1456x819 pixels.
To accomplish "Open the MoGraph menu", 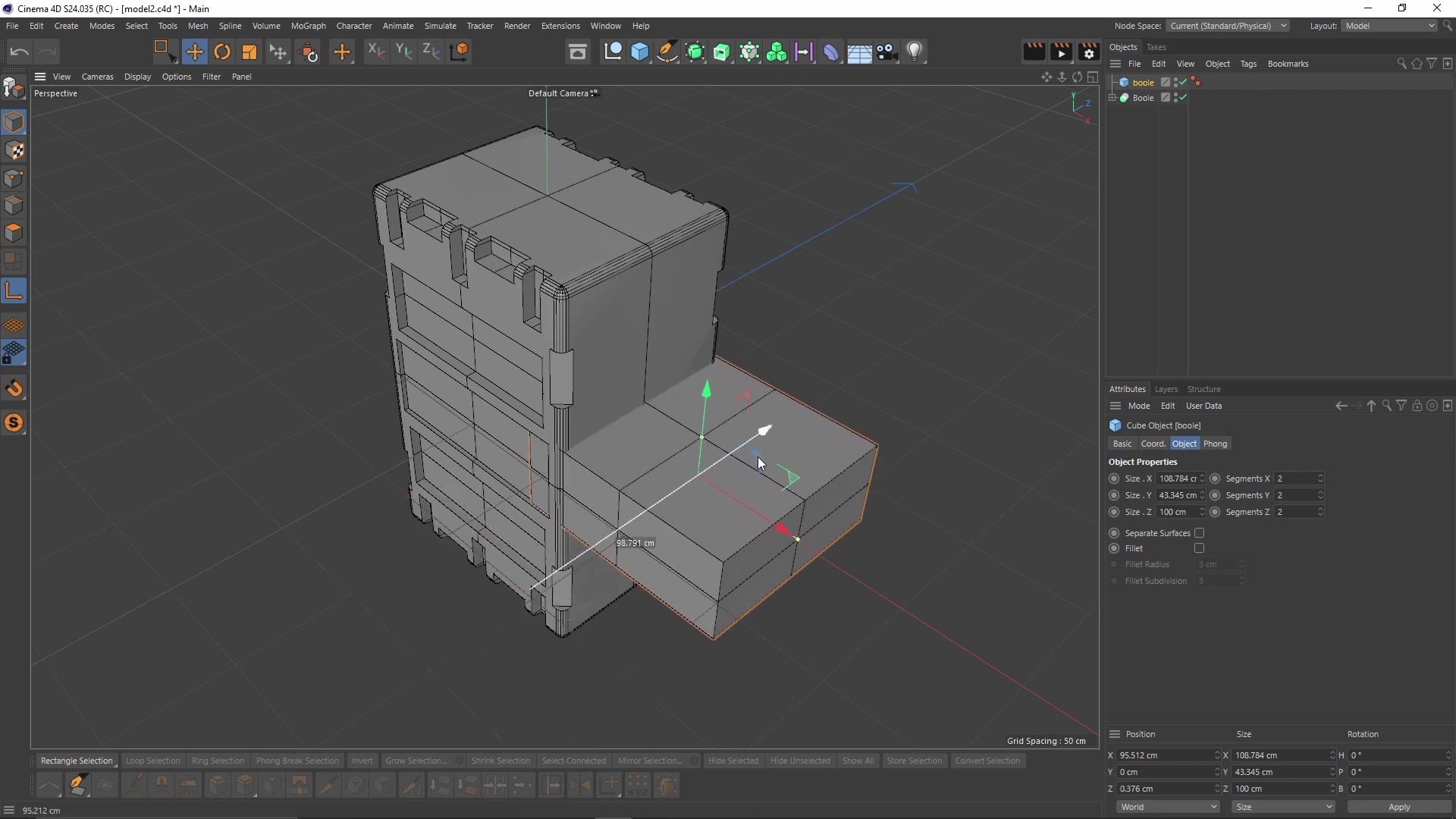I will (x=308, y=25).
